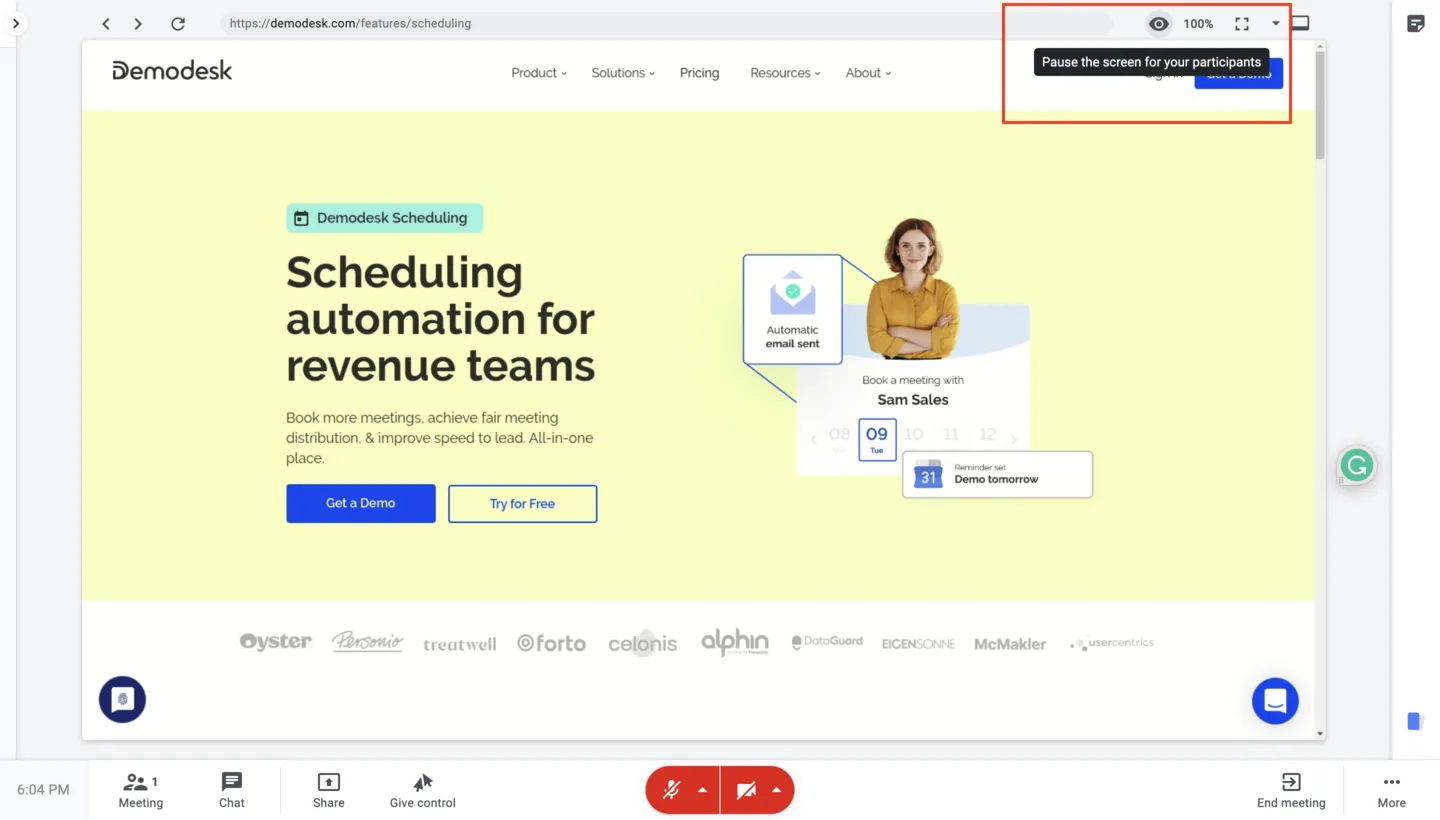Click the Automatic email sent card
The width and height of the screenshot is (1440, 820).
pyautogui.click(x=792, y=309)
